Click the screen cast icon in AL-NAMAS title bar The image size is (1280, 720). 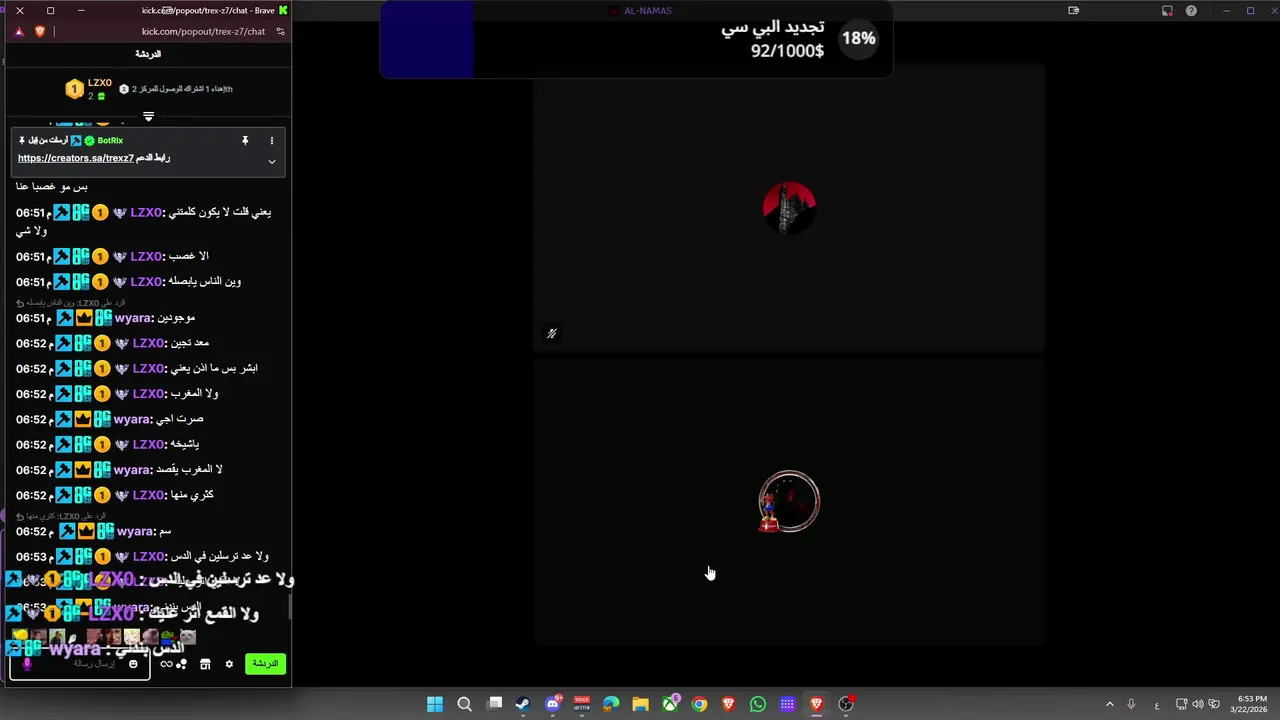click(x=1073, y=11)
